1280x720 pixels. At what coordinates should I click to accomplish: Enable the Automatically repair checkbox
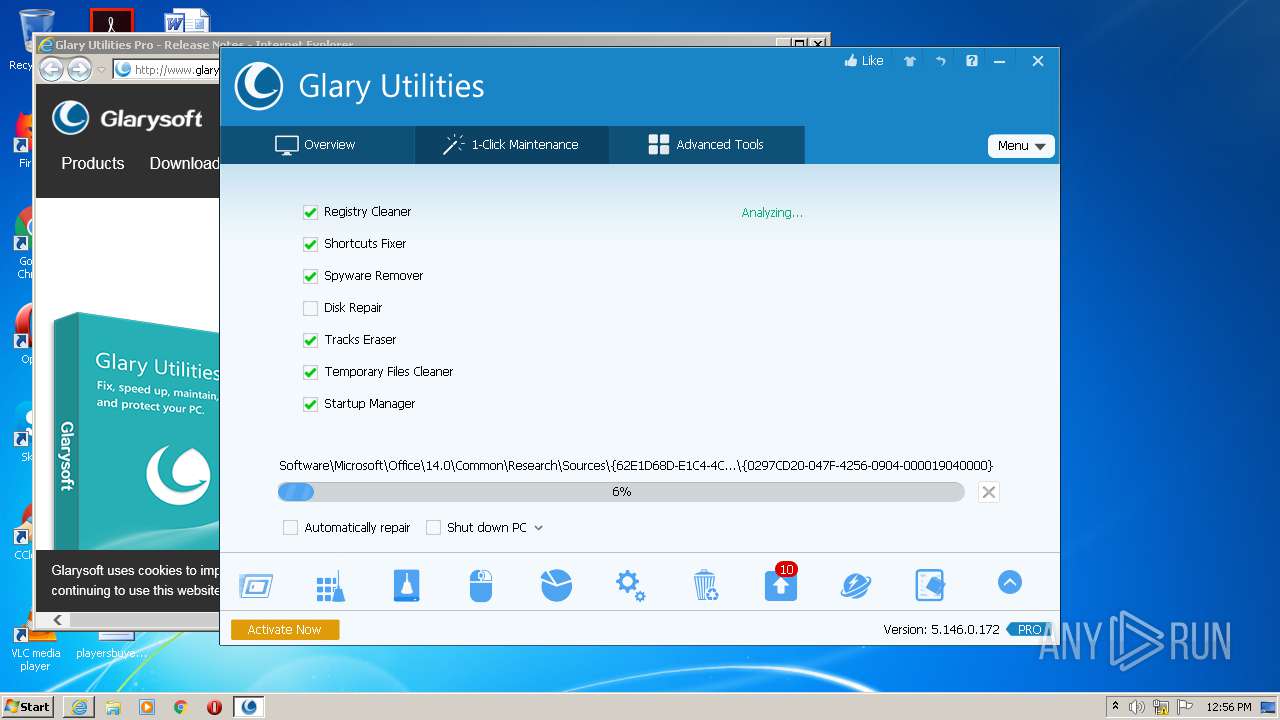tap(290, 528)
